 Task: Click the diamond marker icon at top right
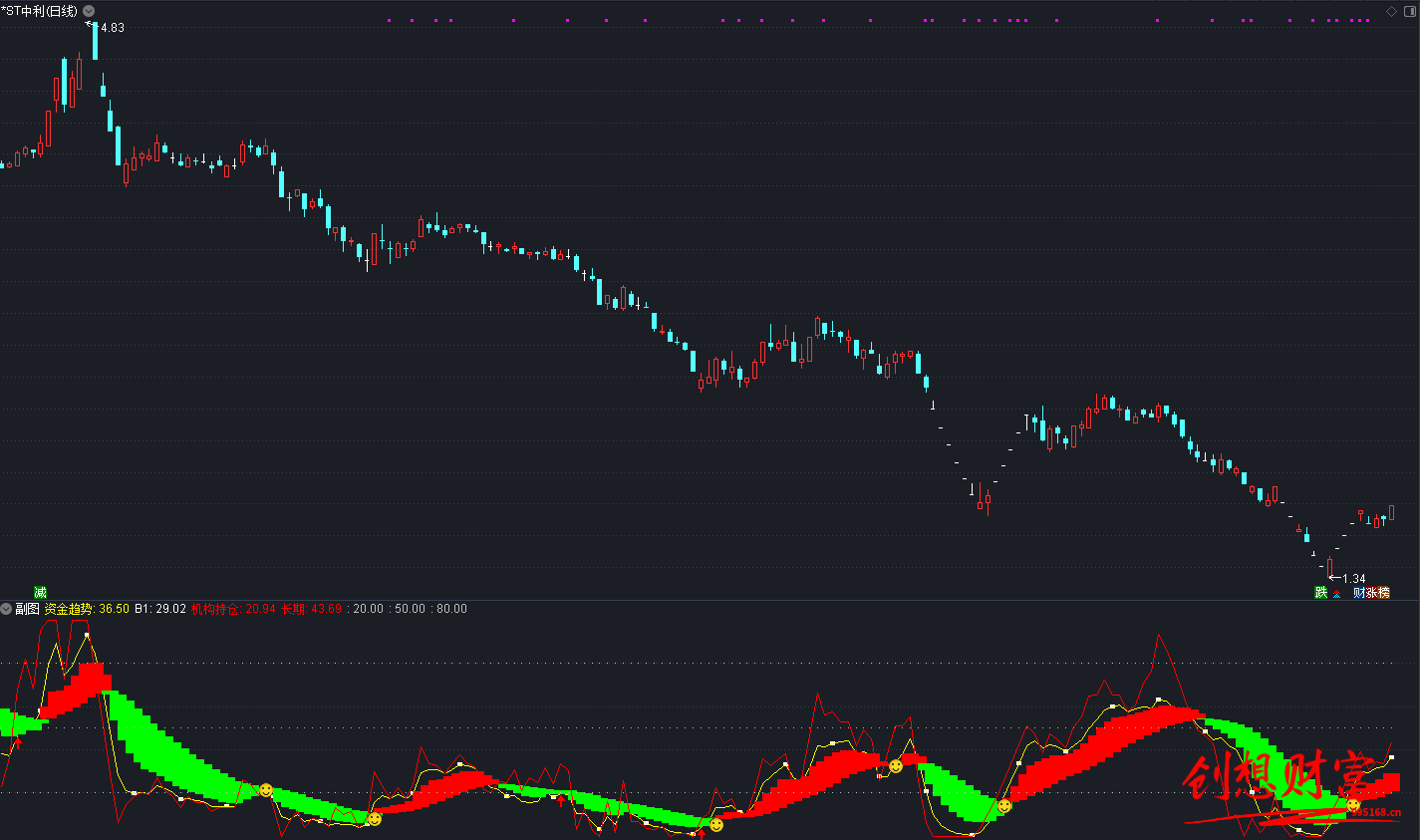pyautogui.click(x=1391, y=11)
